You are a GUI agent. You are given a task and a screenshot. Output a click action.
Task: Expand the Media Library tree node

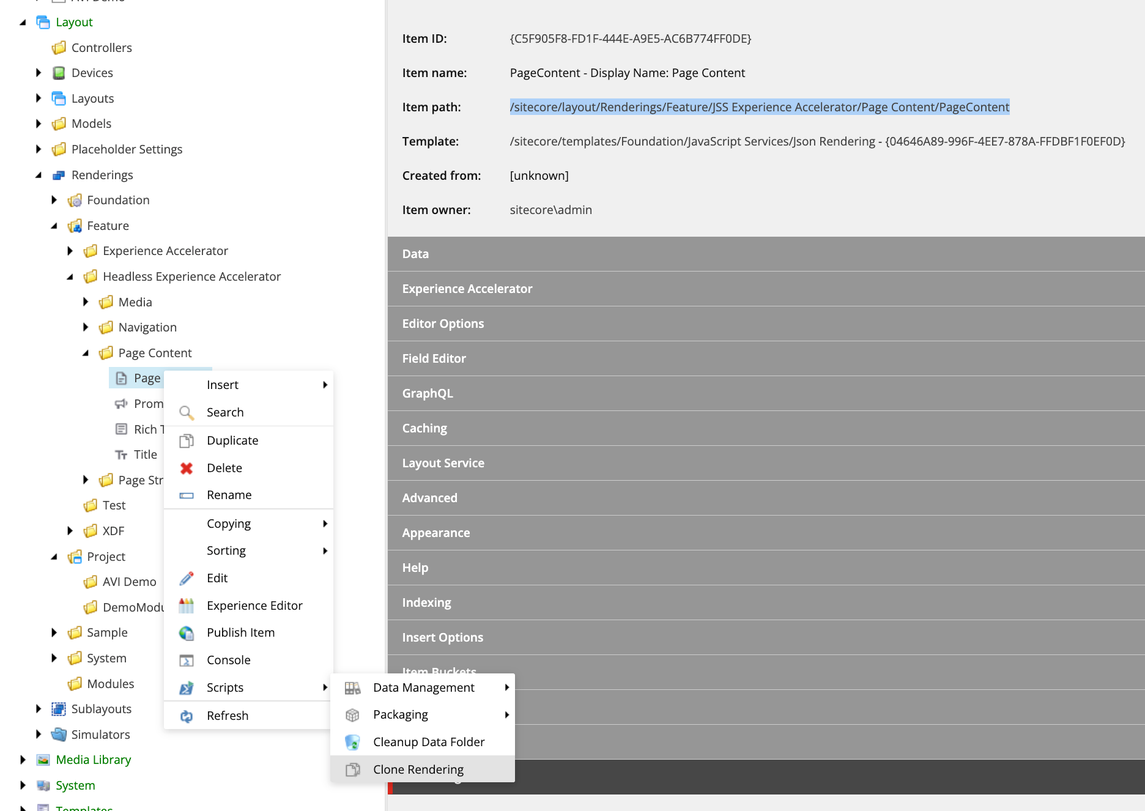click(23, 760)
